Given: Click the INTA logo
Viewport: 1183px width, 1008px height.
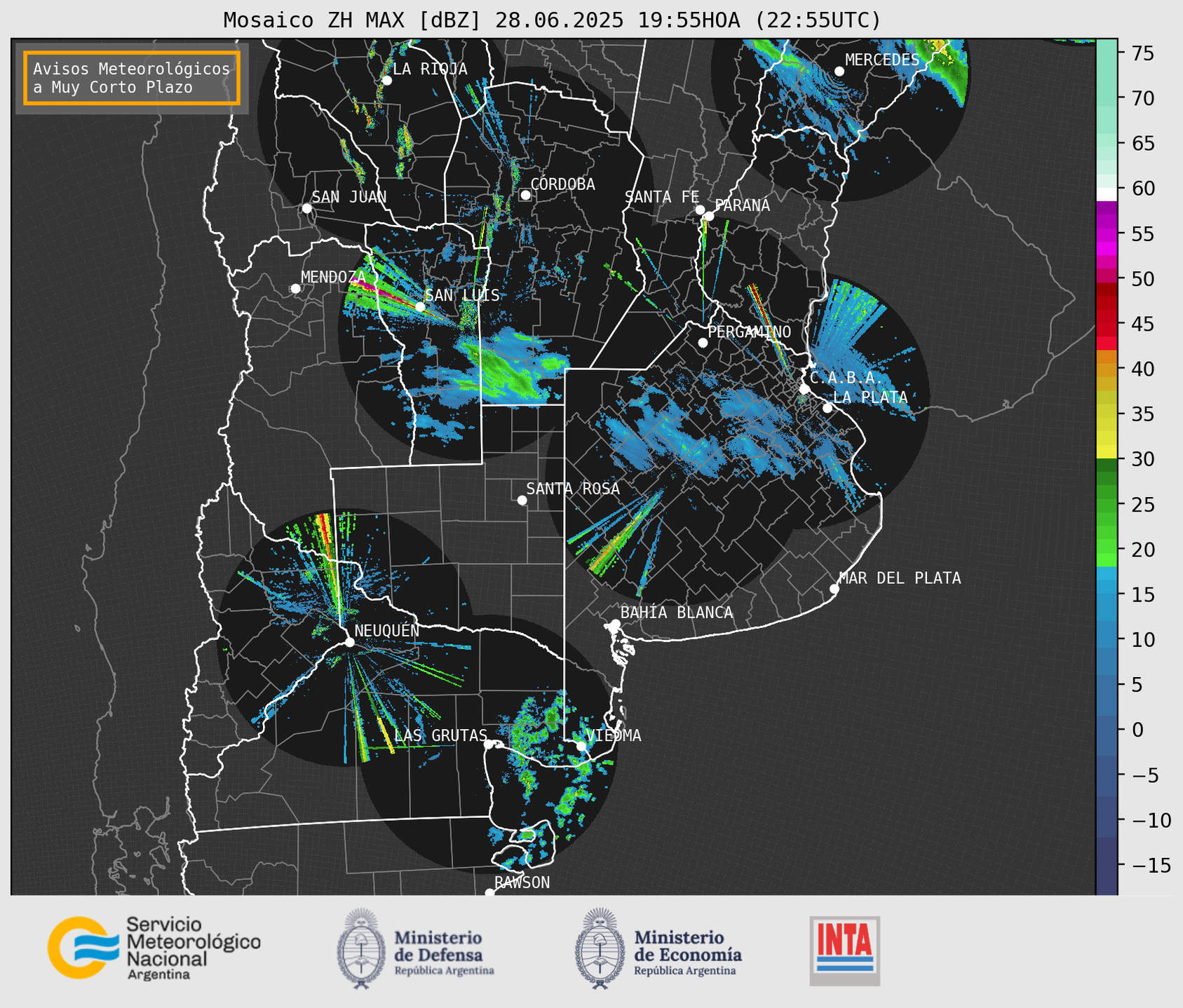Looking at the screenshot, I should pos(845,951).
